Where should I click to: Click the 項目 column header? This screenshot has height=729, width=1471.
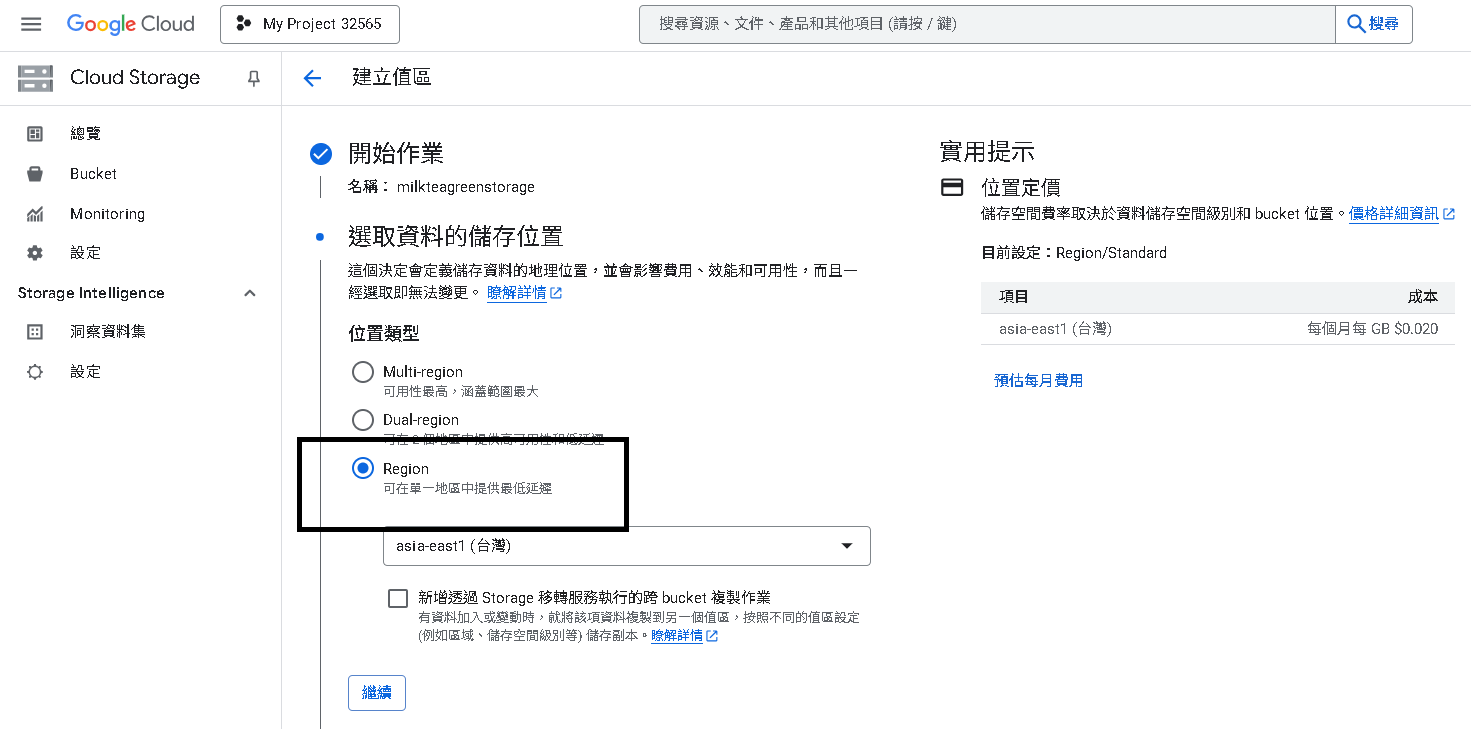click(x=1014, y=297)
